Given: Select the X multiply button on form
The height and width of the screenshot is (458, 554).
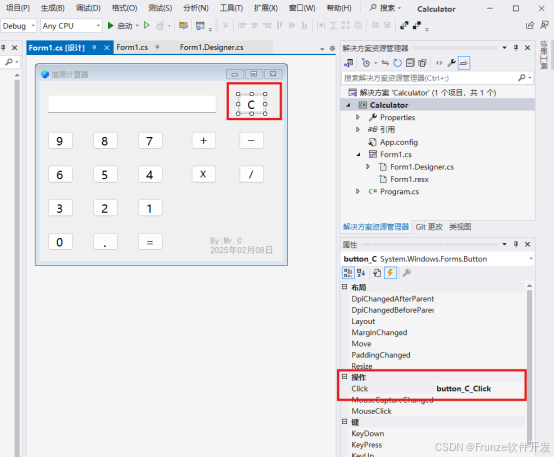Looking at the screenshot, I should [x=204, y=174].
